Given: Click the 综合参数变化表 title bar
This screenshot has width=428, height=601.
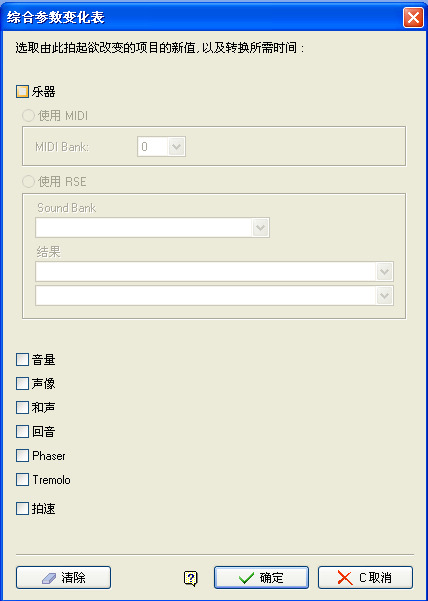Looking at the screenshot, I should click(x=201, y=18).
